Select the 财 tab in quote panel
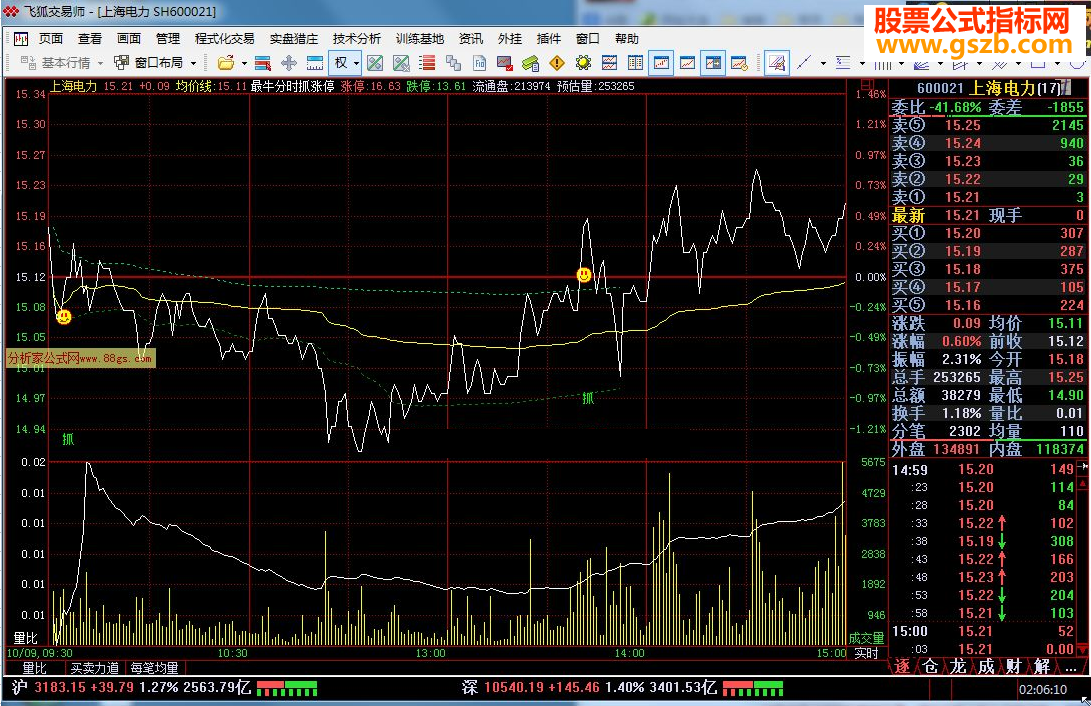1091x706 pixels. 1014,666
